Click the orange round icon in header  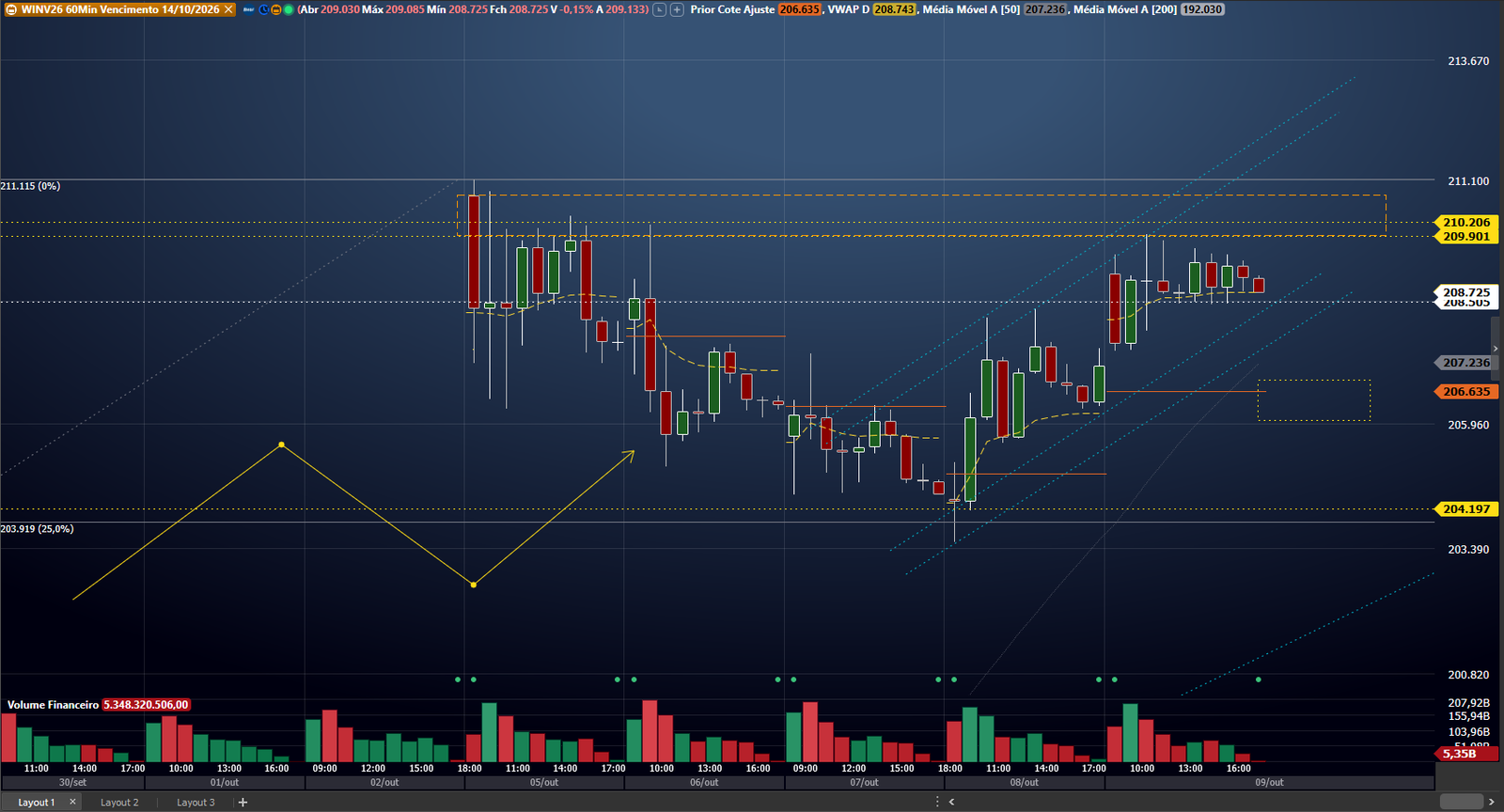tap(276, 9)
